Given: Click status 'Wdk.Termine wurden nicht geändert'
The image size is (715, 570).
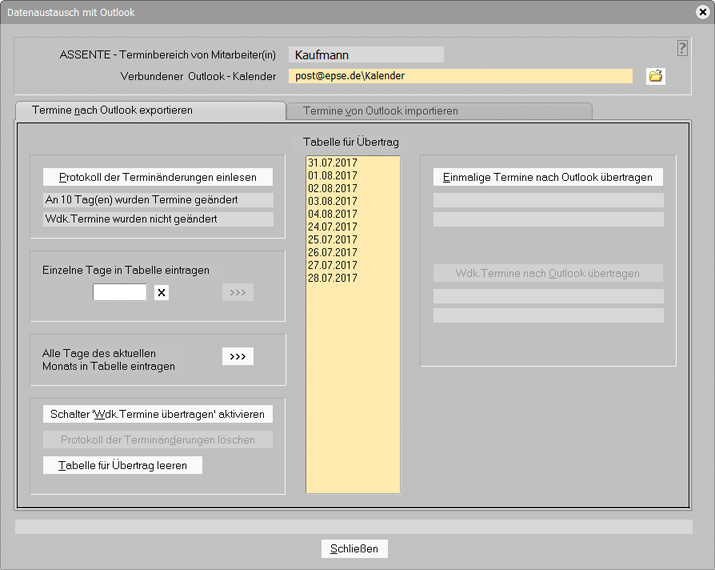Looking at the screenshot, I should [x=158, y=219].
